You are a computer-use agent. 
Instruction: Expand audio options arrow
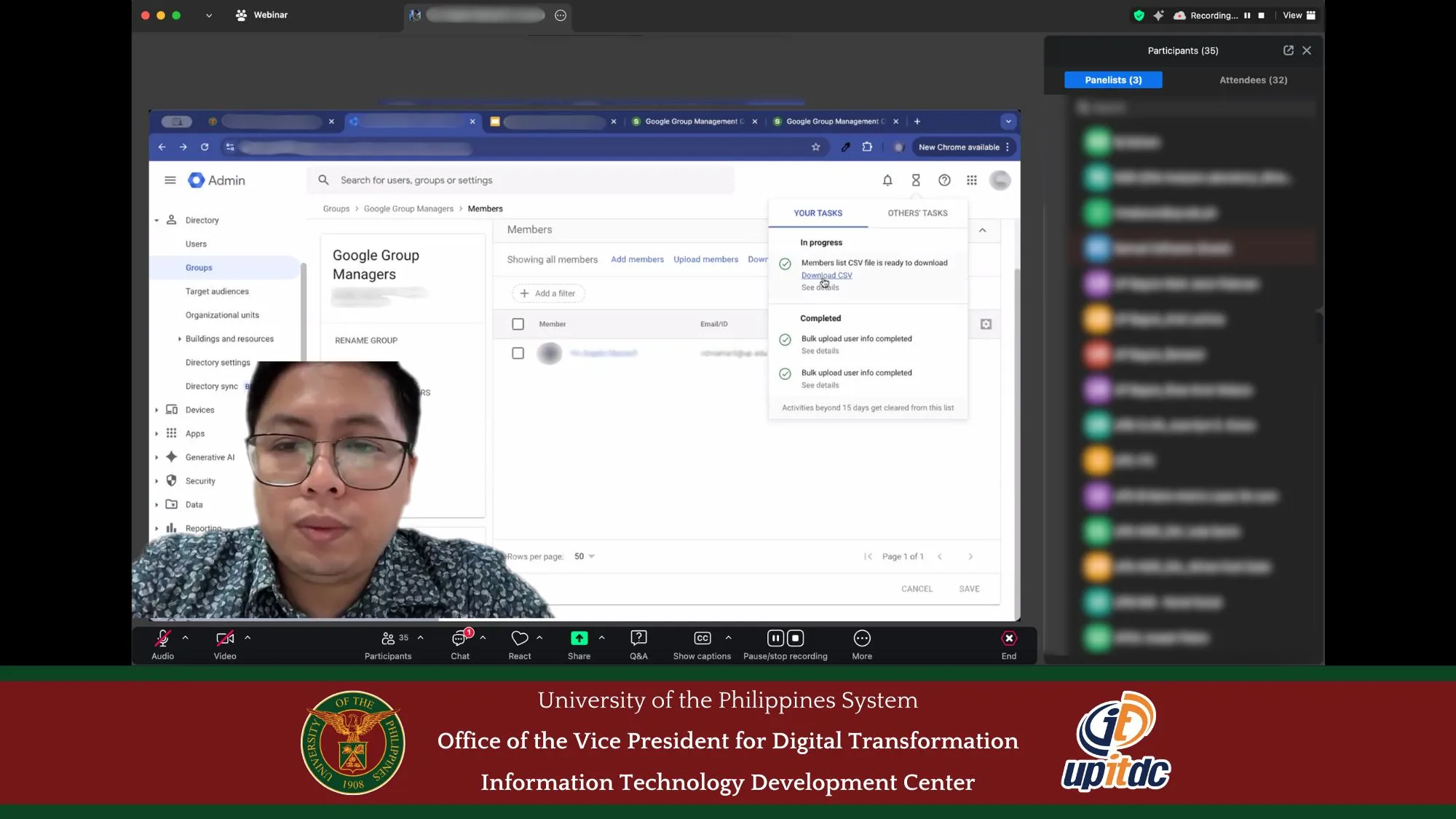pos(185,638)
